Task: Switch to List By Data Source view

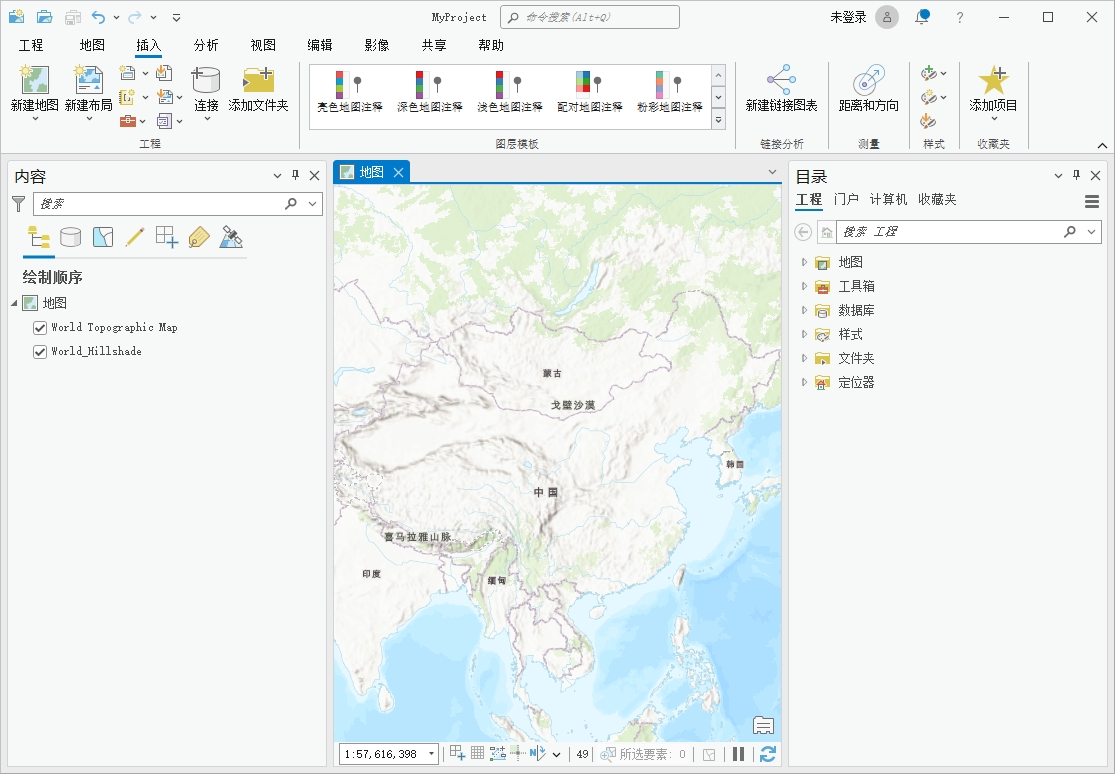Action: [70, 237]
